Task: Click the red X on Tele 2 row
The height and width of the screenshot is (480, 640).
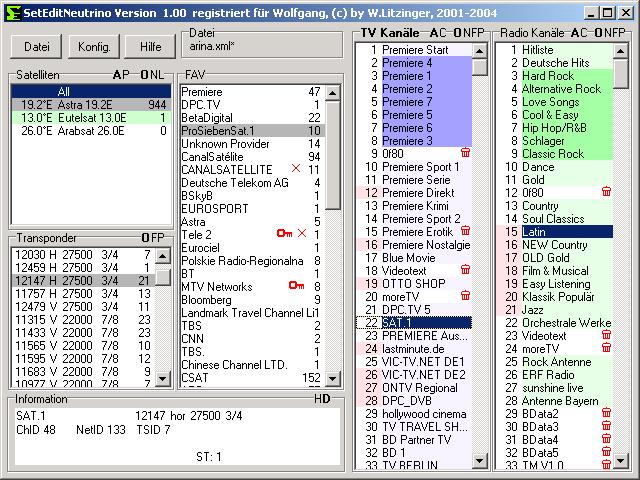Action: pos(302,233)
